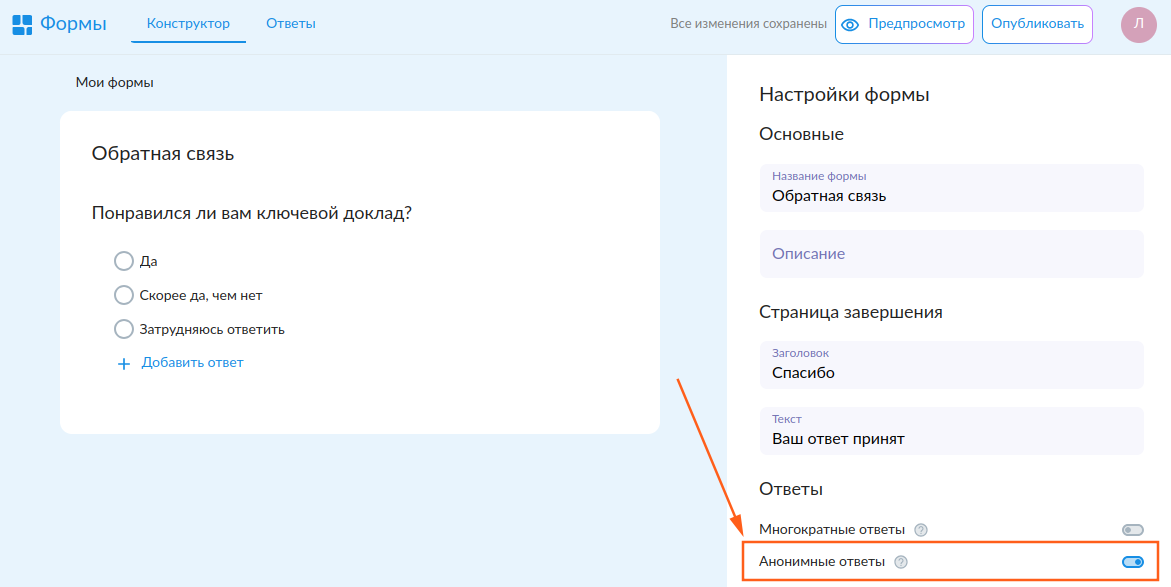Click the Настройки формы heading
Viewport: 1171px width, 587px height.
coord(844,95)
